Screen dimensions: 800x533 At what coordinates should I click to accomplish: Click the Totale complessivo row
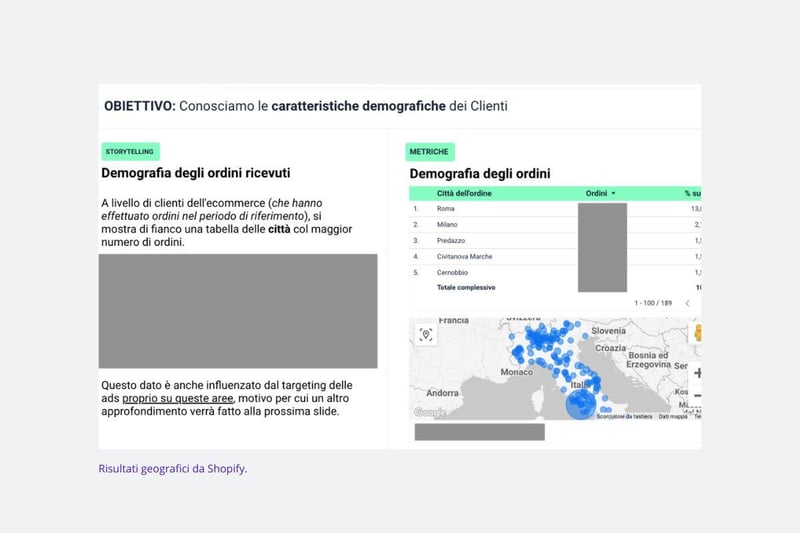tap(555, 288)
